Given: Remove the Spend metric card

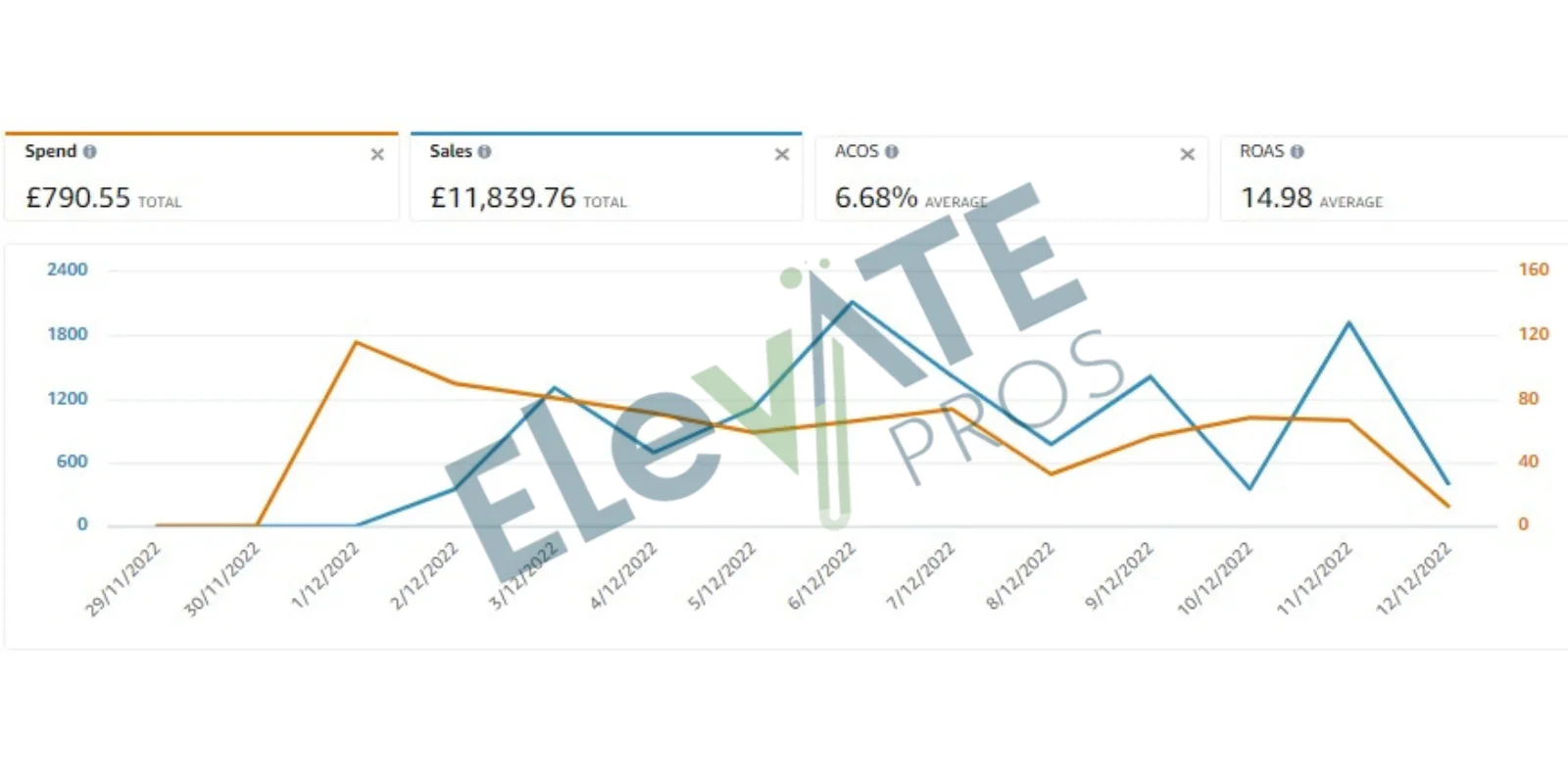Looking at the screenshot, I should 377,155.
